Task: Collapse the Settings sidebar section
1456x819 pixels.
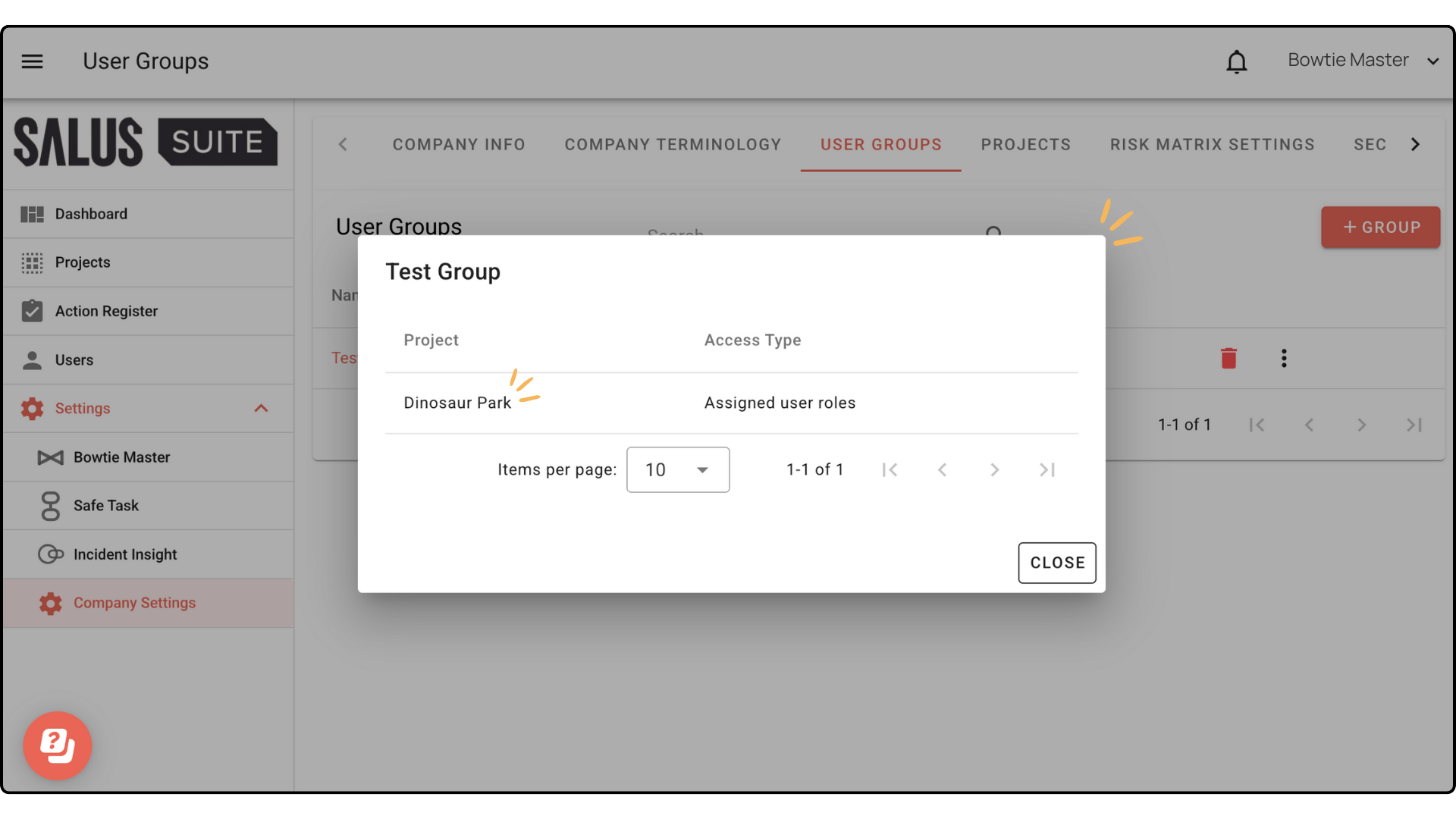Action: [261, 409]
